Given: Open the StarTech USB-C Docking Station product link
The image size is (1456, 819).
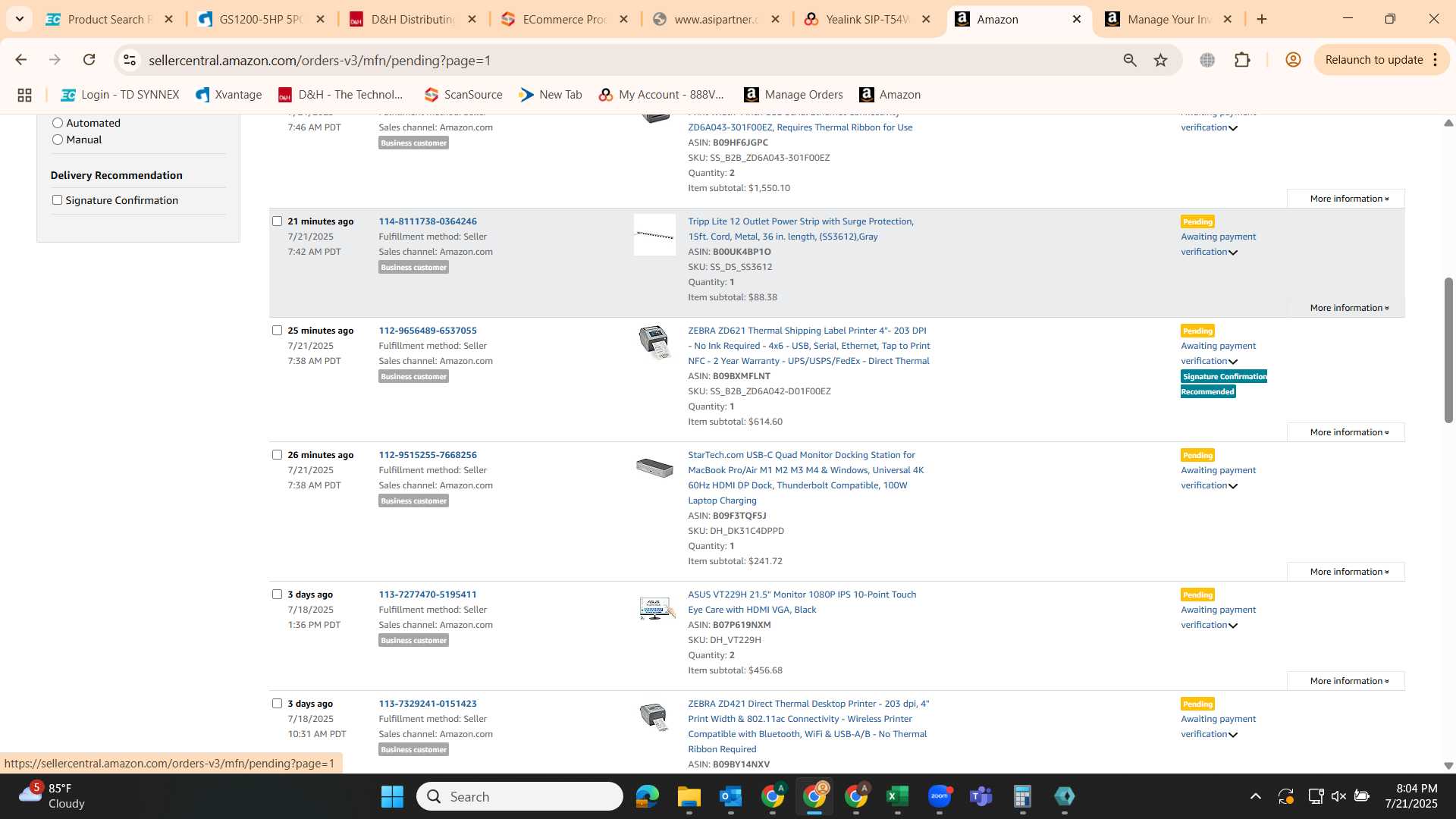Looking at the screenshot, I should 805,478.
